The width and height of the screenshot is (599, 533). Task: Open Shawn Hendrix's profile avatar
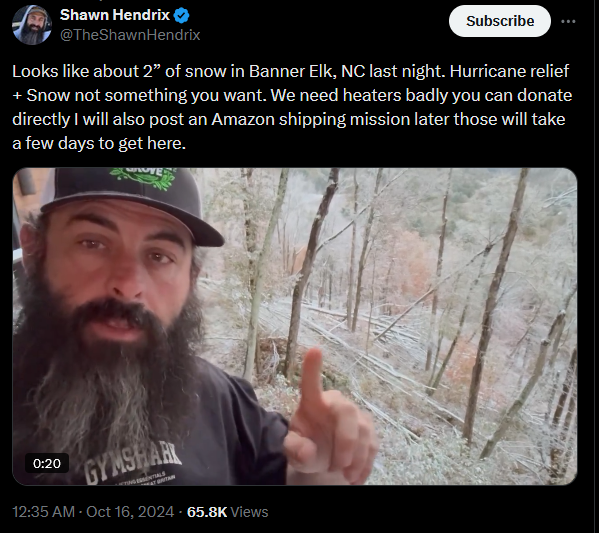click(32, 25)
